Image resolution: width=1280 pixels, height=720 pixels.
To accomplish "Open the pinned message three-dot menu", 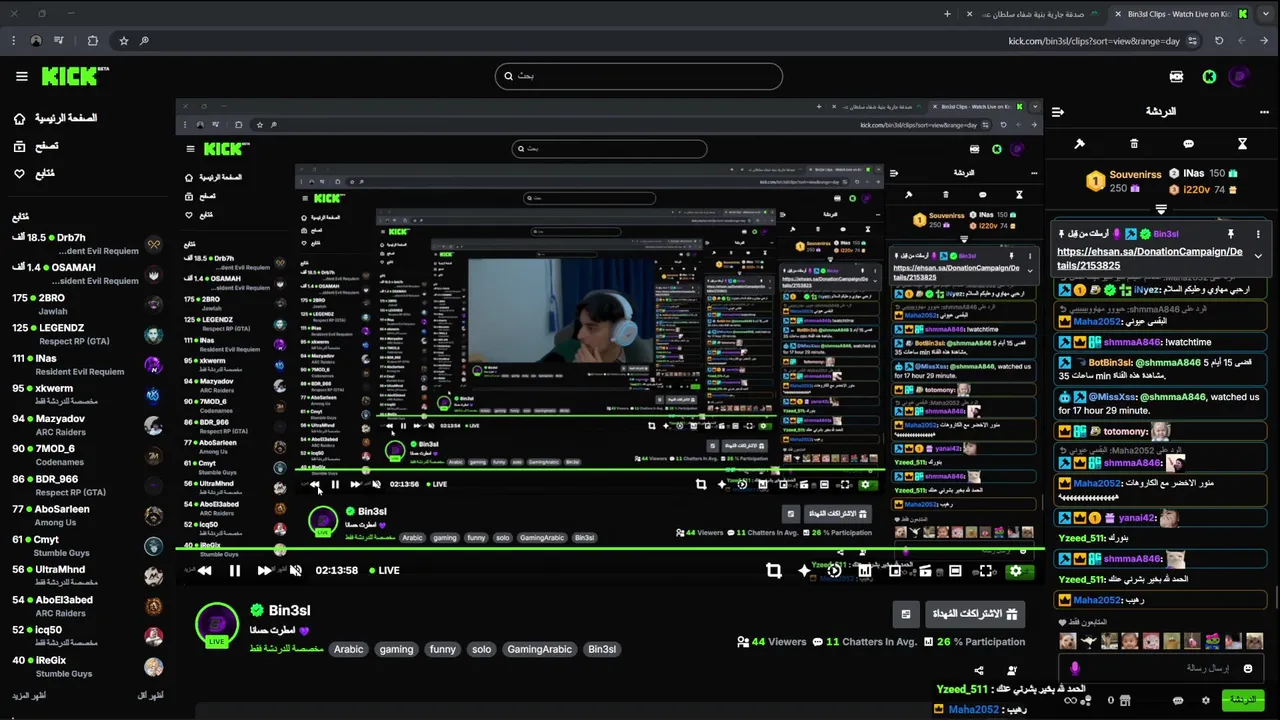I will [1258, 234].
